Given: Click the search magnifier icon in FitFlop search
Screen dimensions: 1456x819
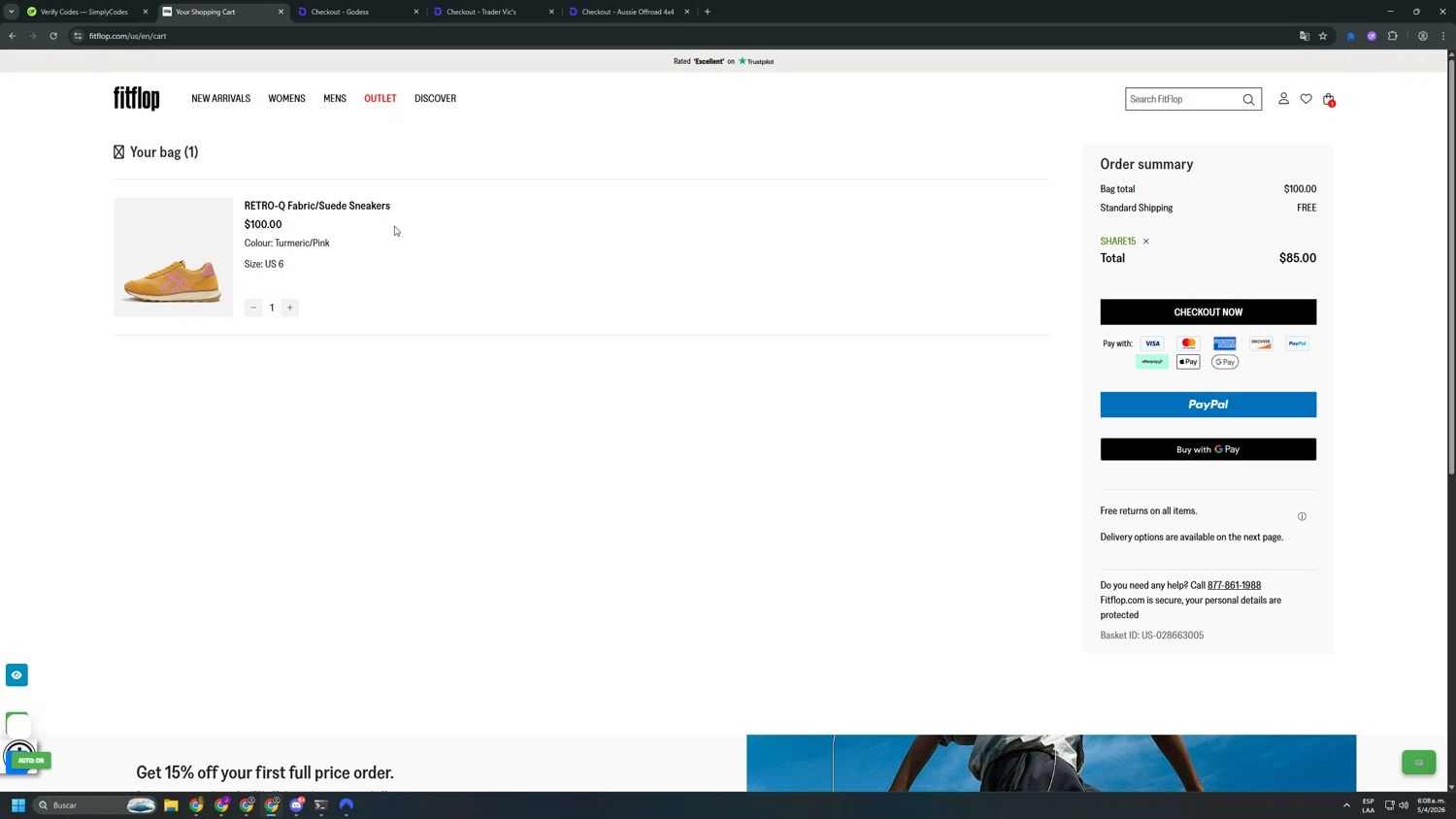Looking at the screenshot, I should click(x=1249, y=99).
